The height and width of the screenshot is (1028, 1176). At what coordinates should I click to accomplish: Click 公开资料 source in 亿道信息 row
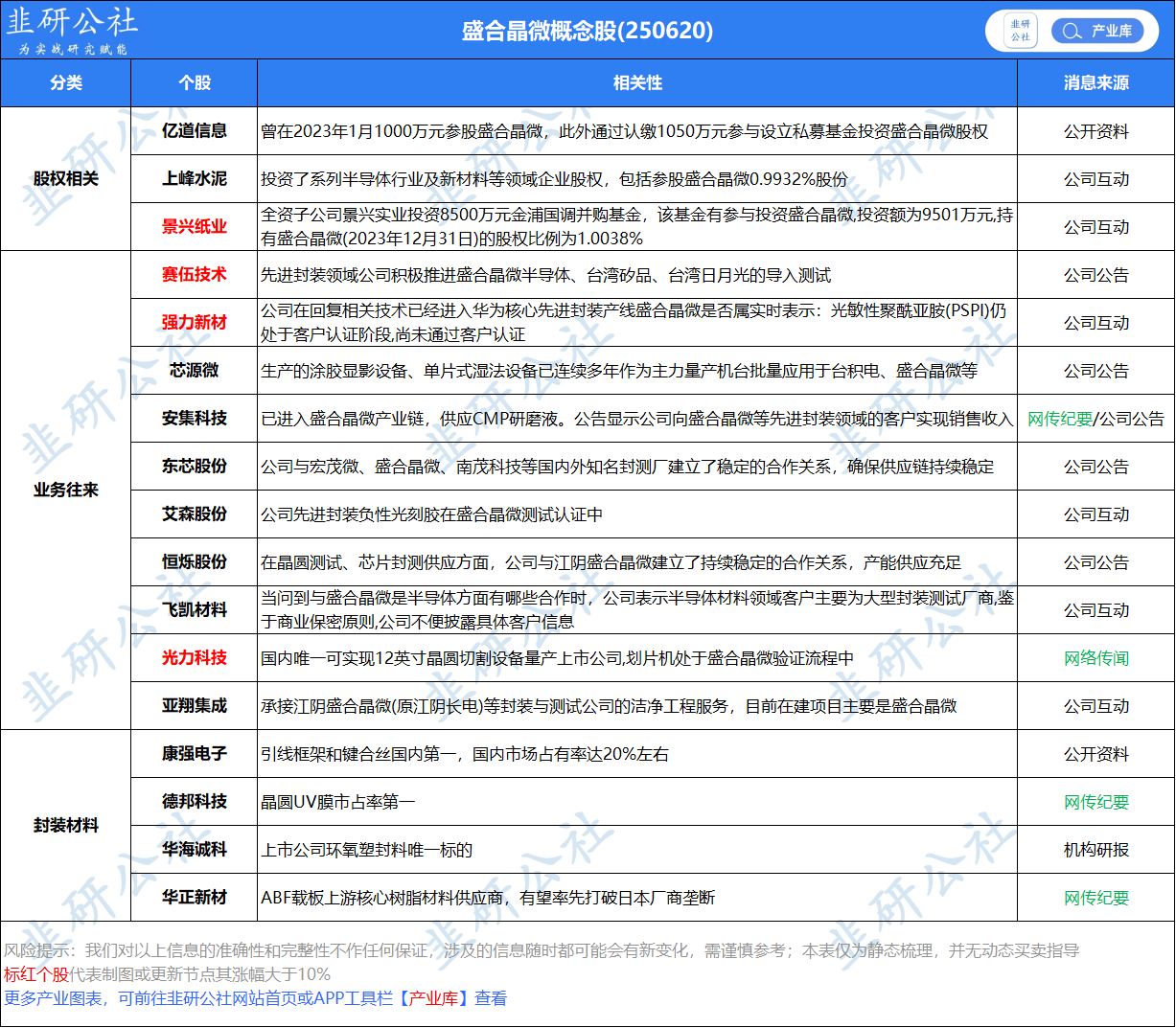click(x=1096, y=131)
